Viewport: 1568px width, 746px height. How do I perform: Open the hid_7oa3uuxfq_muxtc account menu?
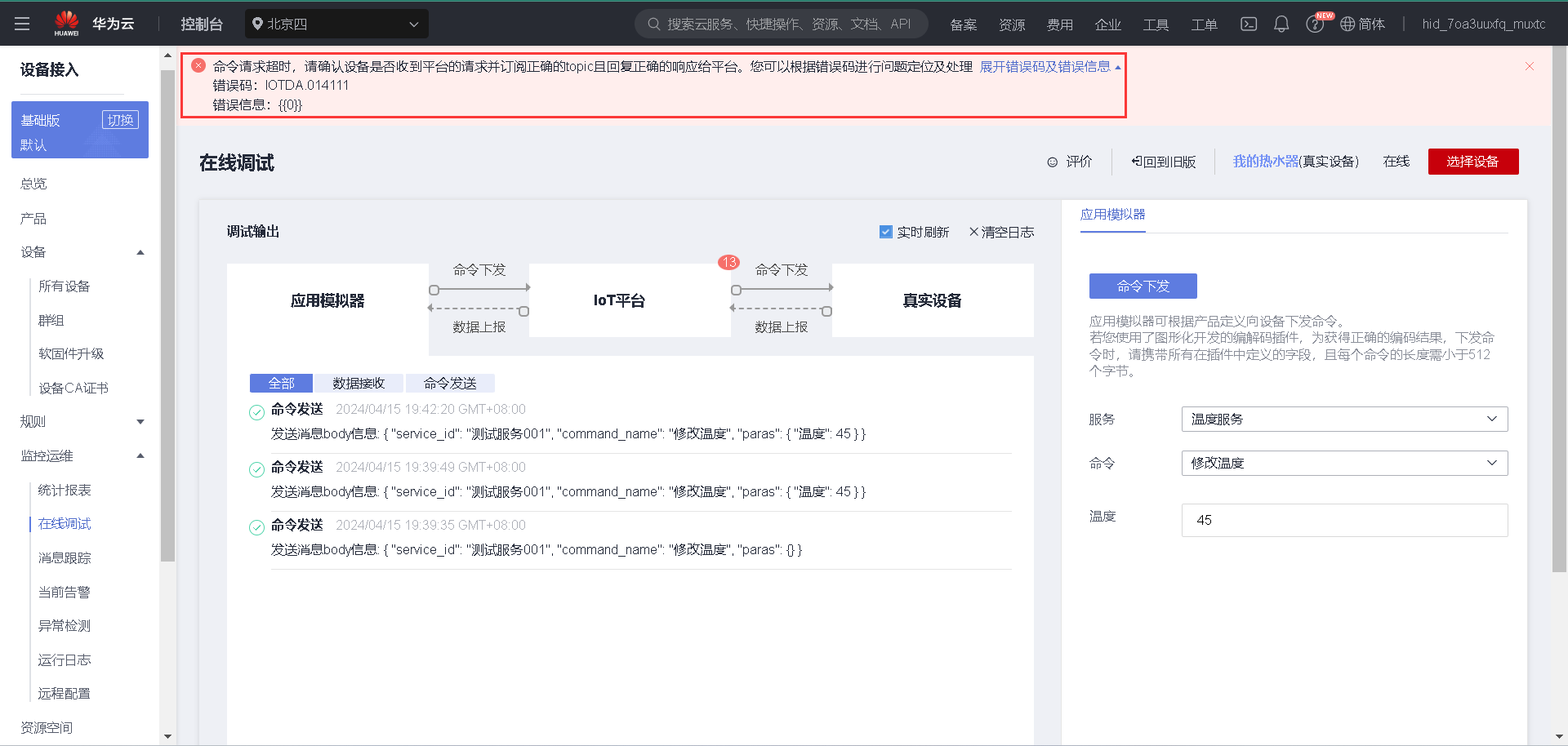pyautogui.click(x=1483, y=24)
